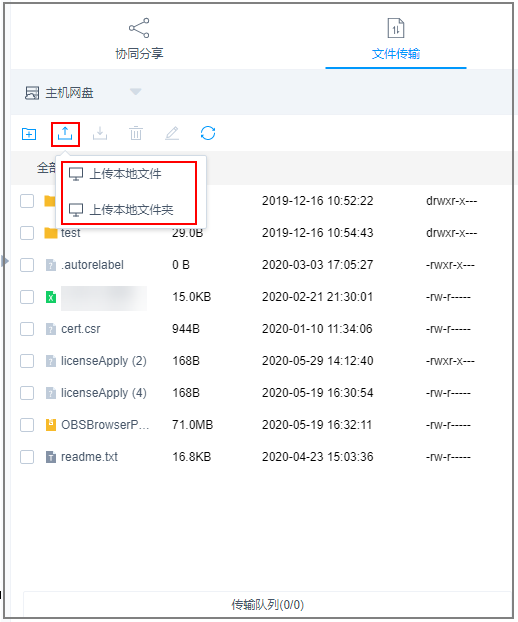Click the 协同分享 share icon
This screenshot has height=622, width=518.
tap(139, 28)
